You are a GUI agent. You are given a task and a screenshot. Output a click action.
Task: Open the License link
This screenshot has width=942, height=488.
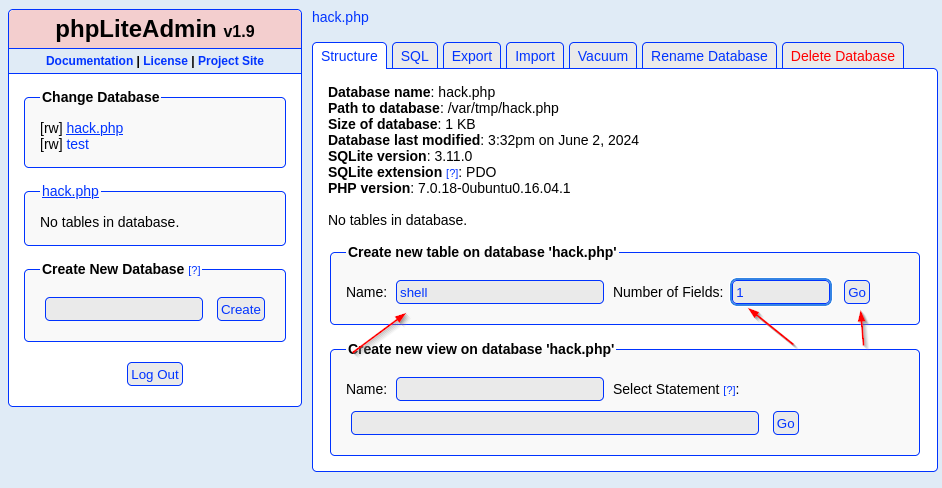[165, 61]
